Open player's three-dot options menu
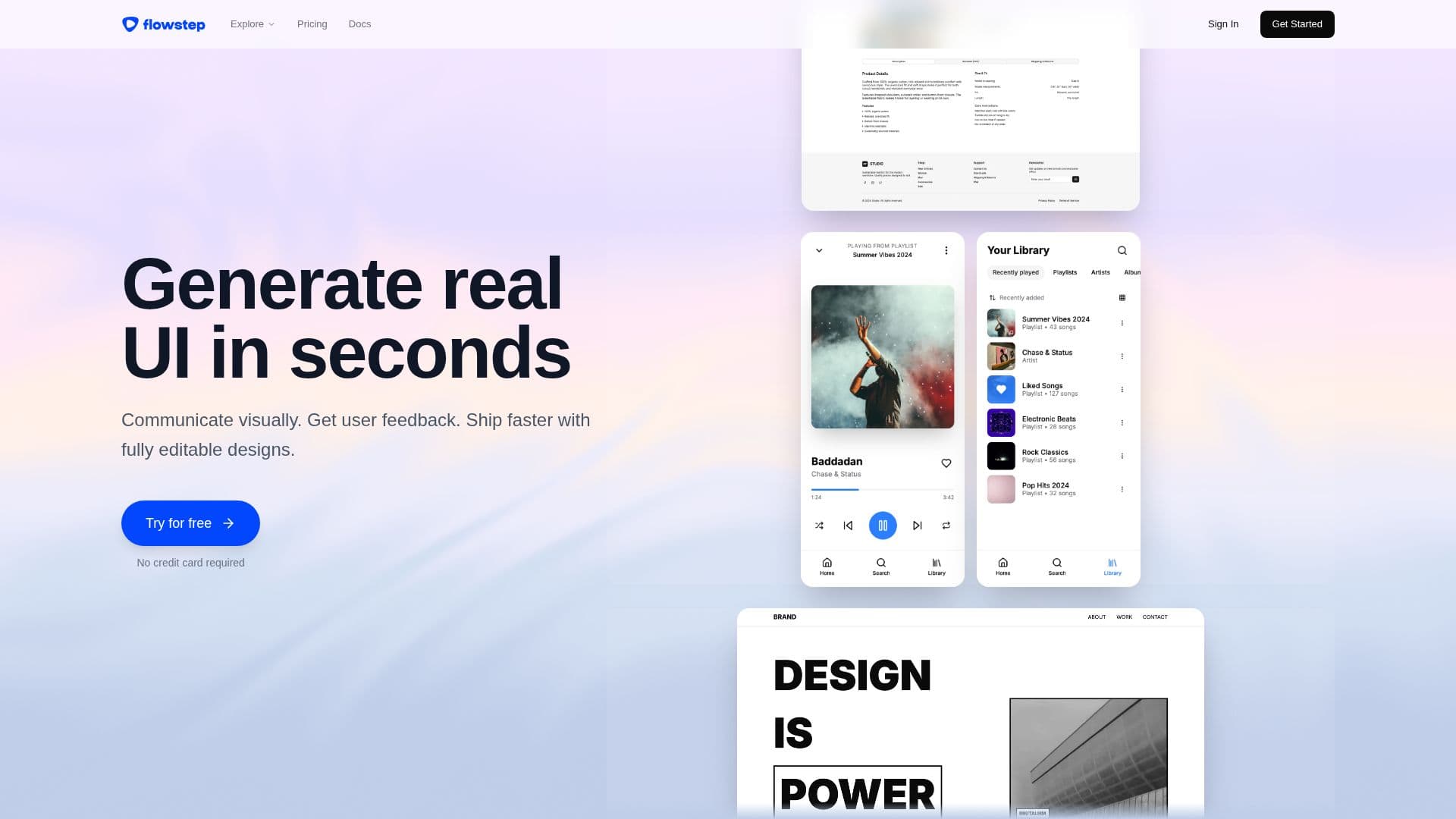This screenshot has height=819, width=1456. [x=946, y=250]
